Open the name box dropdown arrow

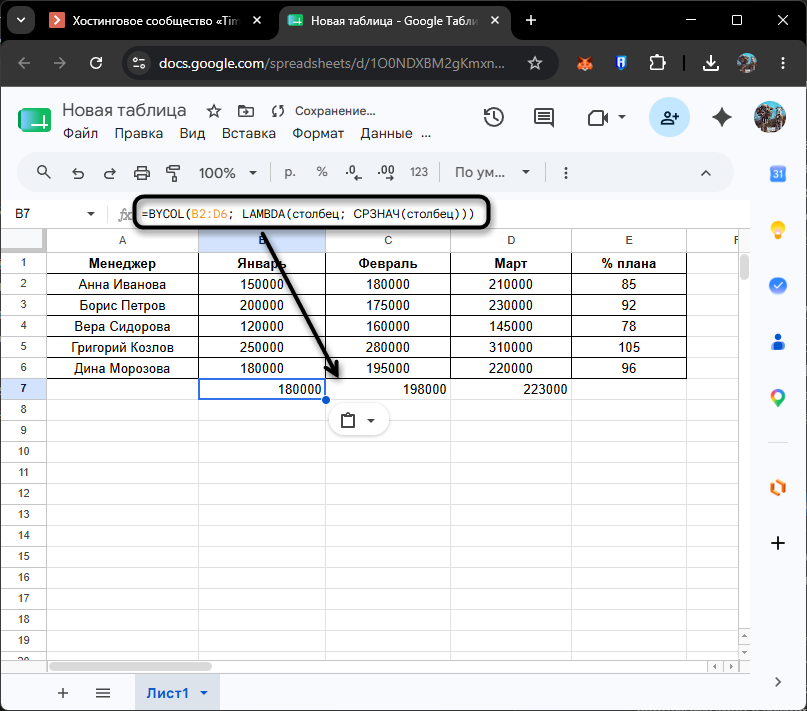91,214
